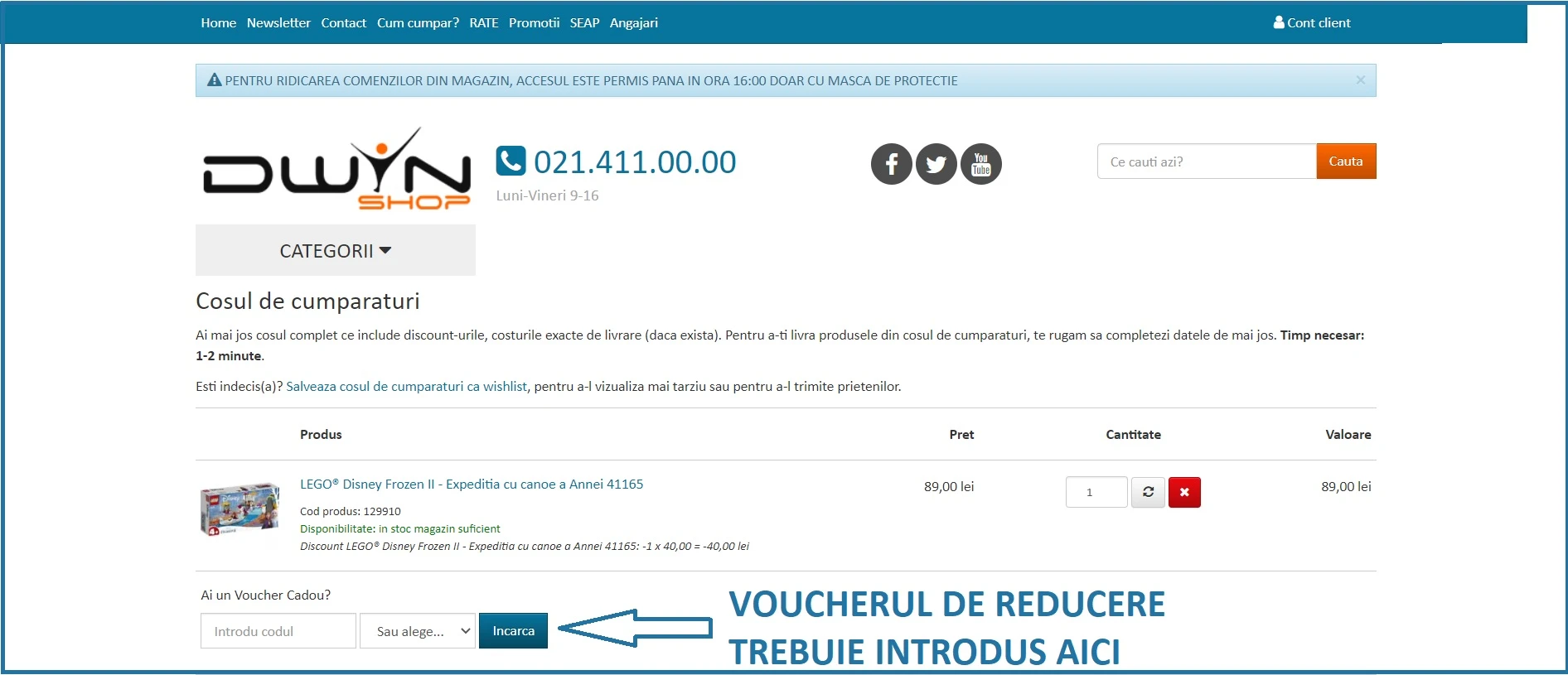Expand the CATEGORII dropdown
1568x675 pixels.
(x=336, y=250)
